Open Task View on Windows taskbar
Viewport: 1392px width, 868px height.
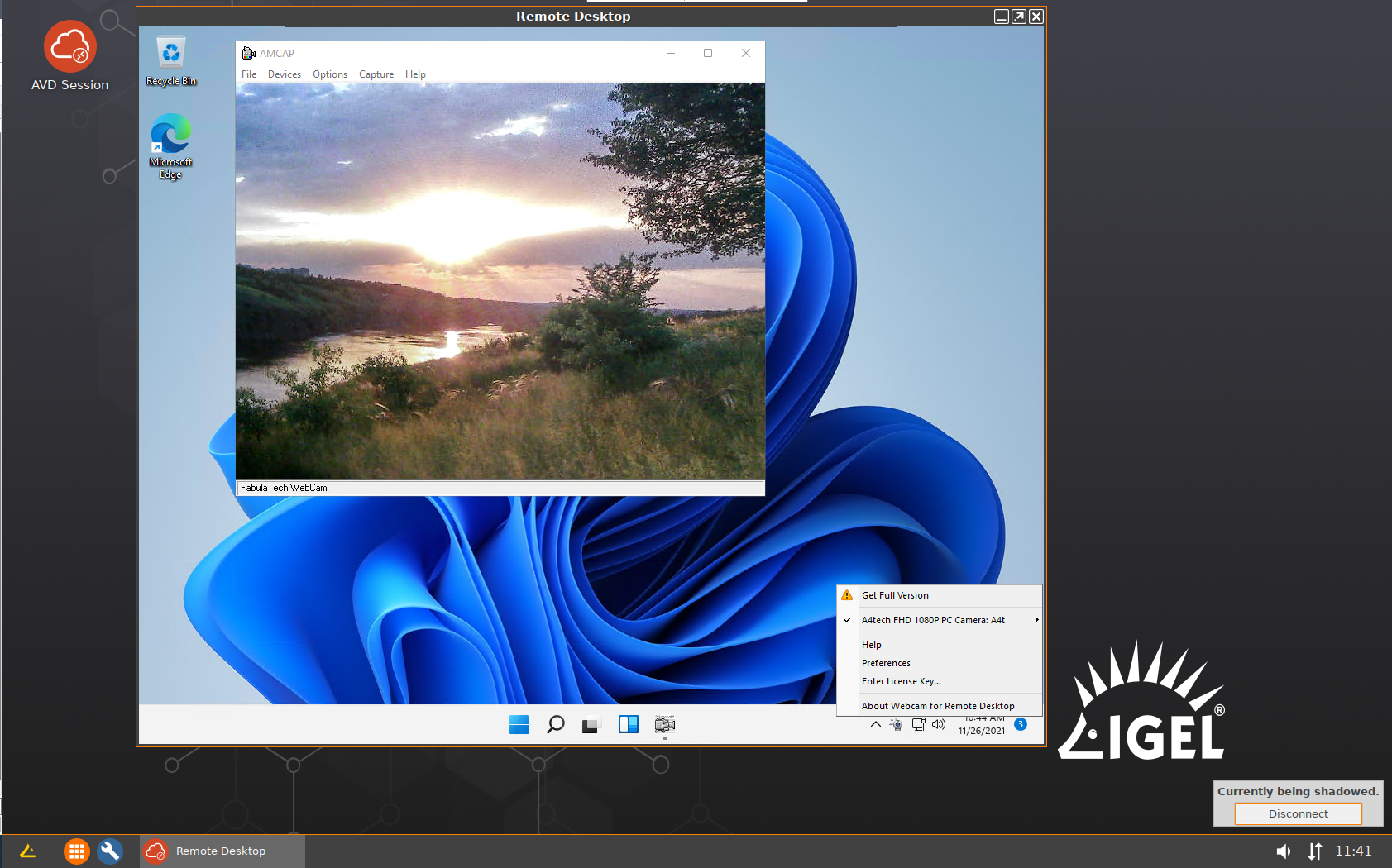coord(591,725)
